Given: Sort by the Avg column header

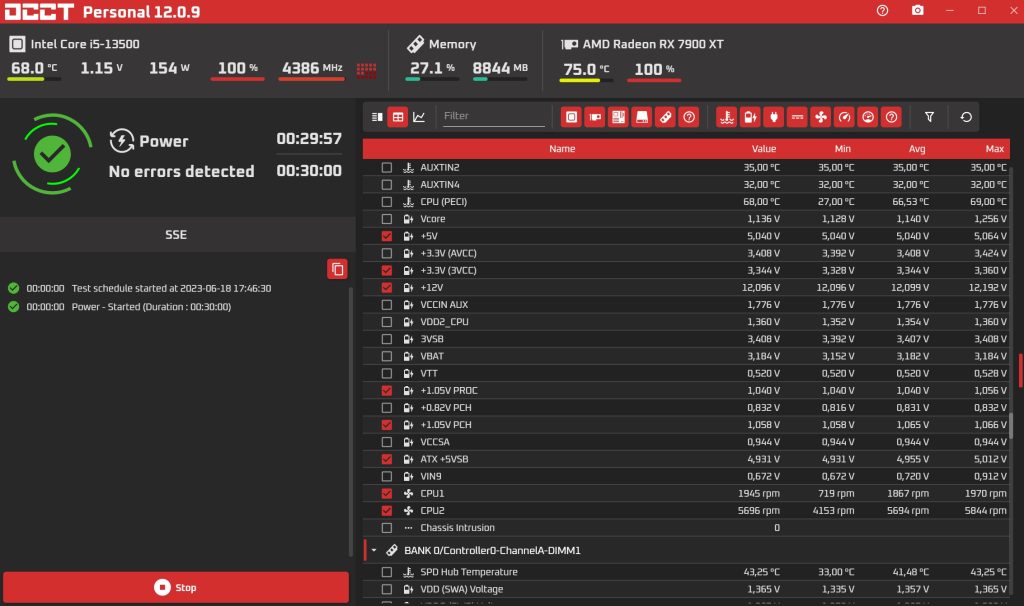Looking at the screenshot, I should 917,149.
